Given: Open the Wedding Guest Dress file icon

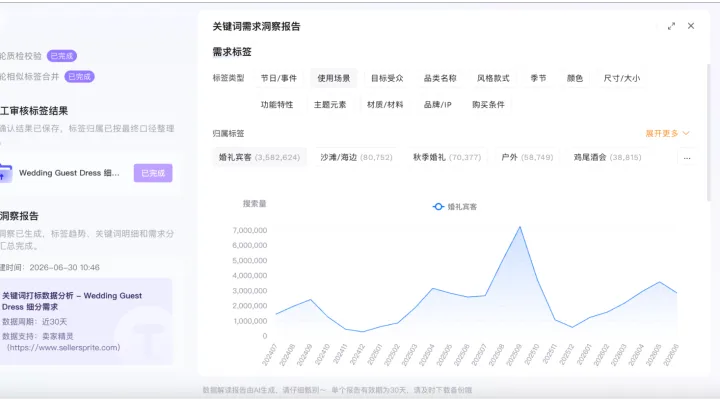Looking at the screenshot, I should click(x=6, y=173).
